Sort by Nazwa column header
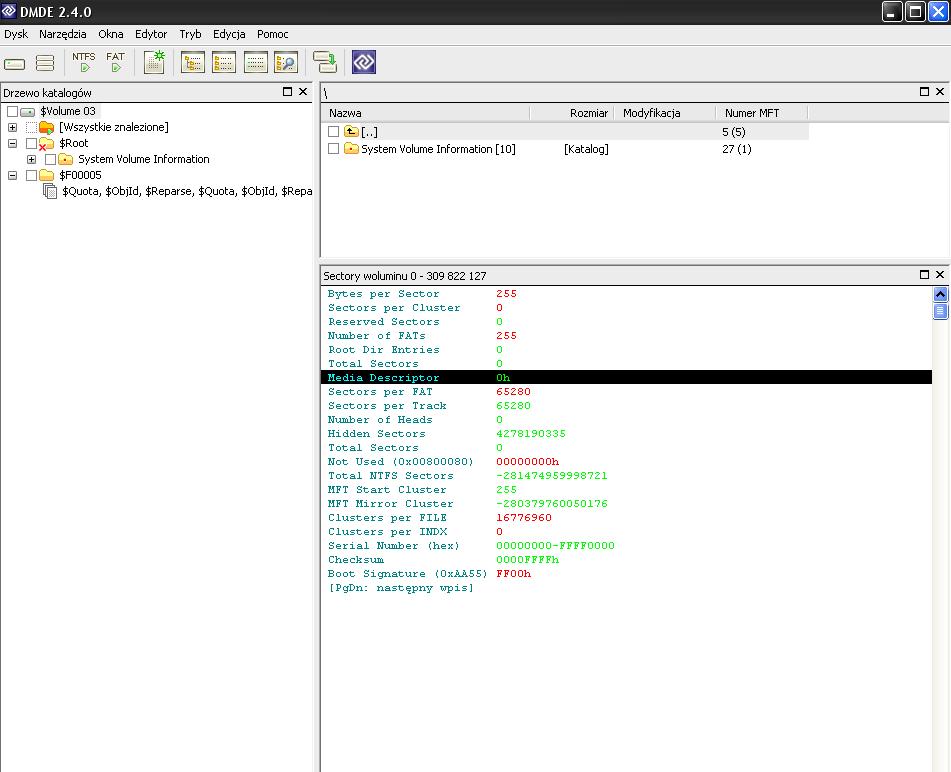Screen dimensions: 951x772 point(426,113)
